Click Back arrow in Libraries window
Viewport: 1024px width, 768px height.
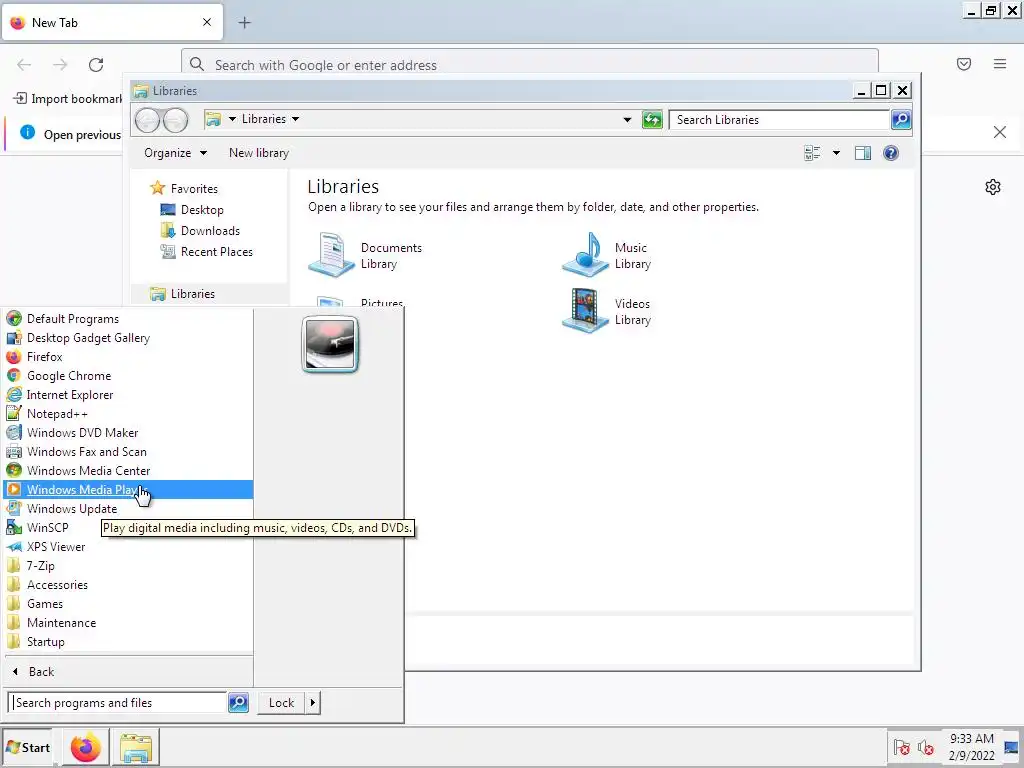click(147, 120)
